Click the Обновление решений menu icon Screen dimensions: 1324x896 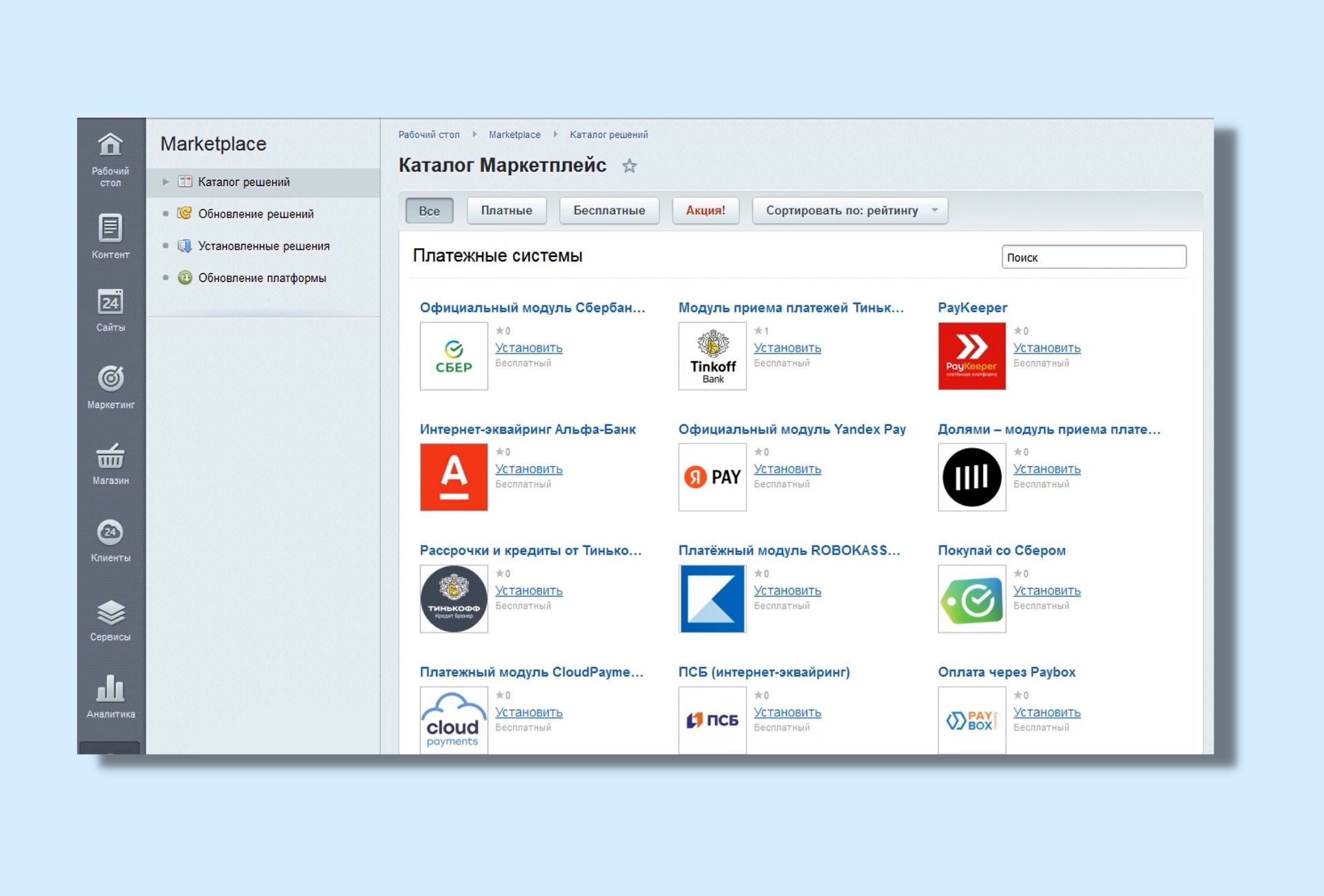click(184, 213)
